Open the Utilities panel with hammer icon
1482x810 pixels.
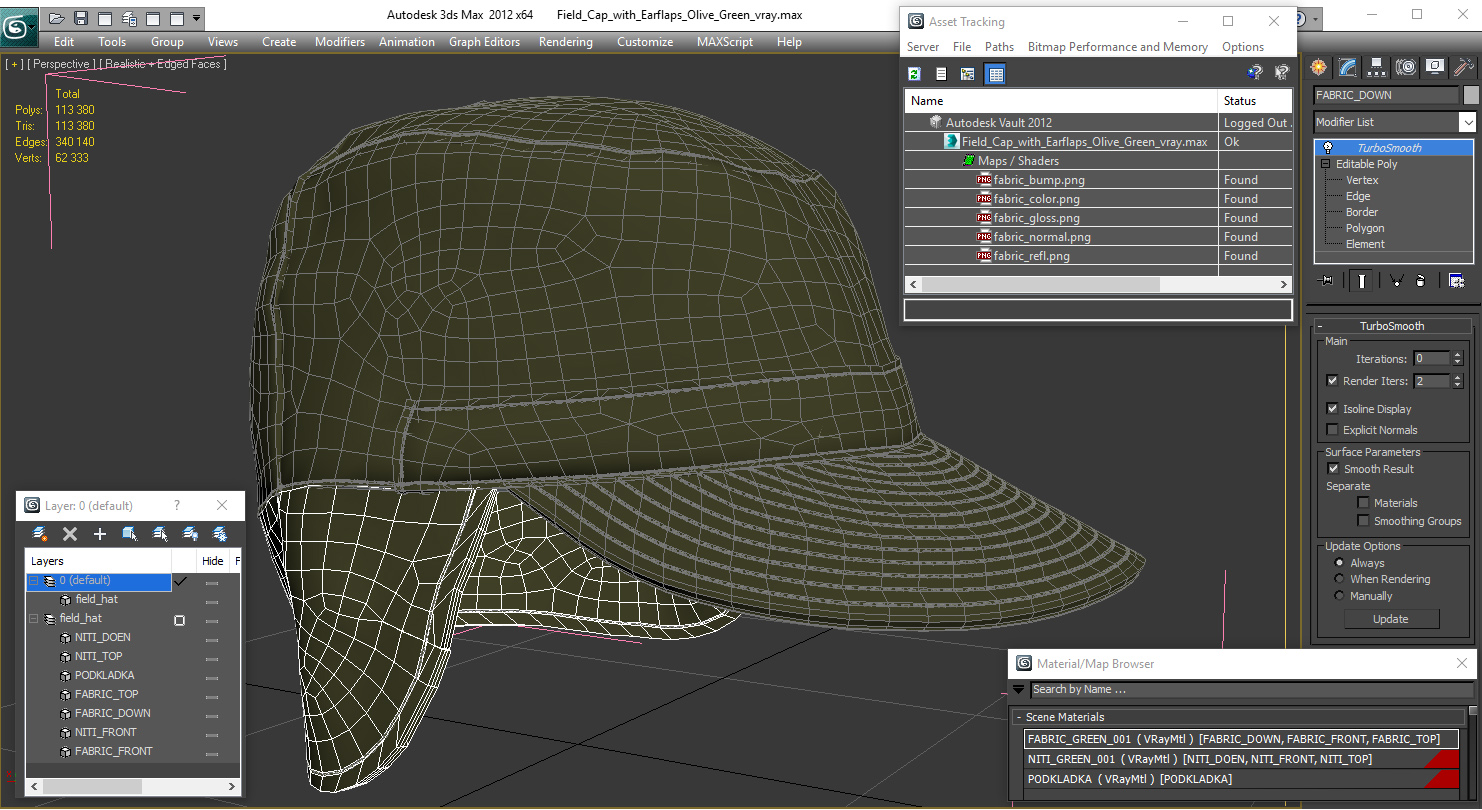point(1464,67)
